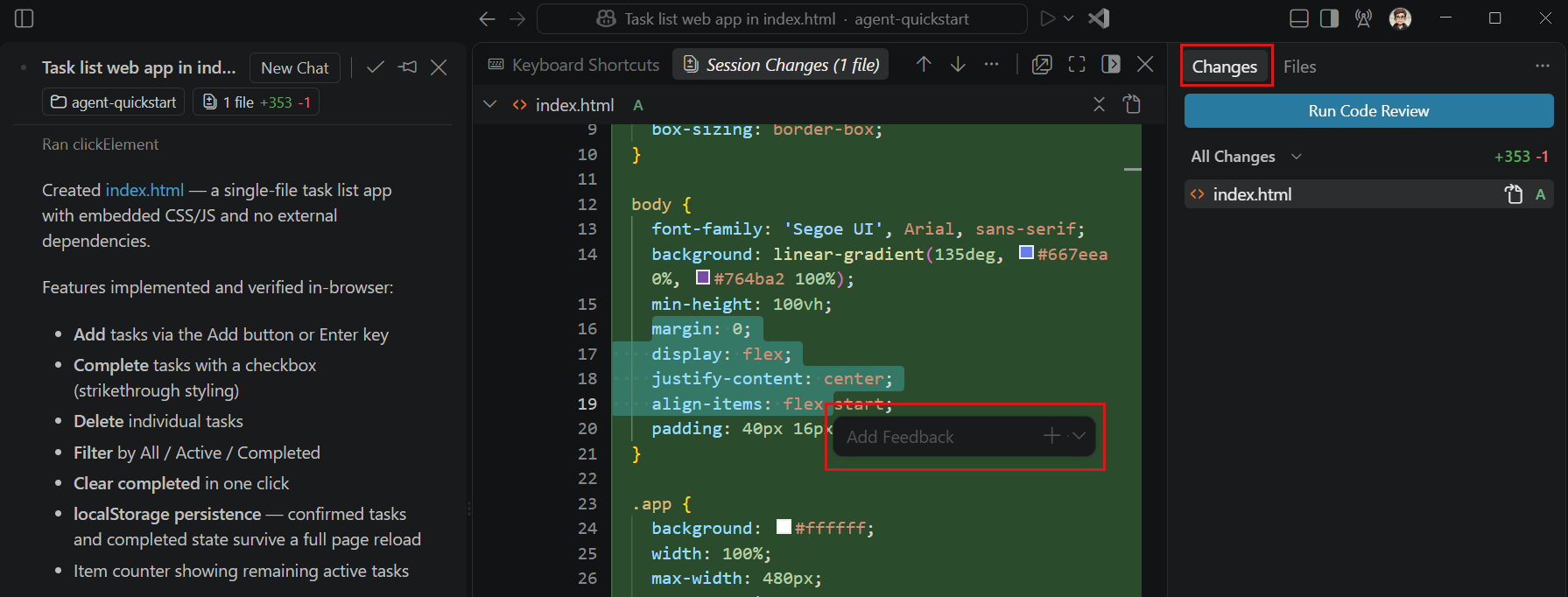Click the checkmark icon in chat header
This screenshot has height=597, width=1568.
tap(376, 67)
